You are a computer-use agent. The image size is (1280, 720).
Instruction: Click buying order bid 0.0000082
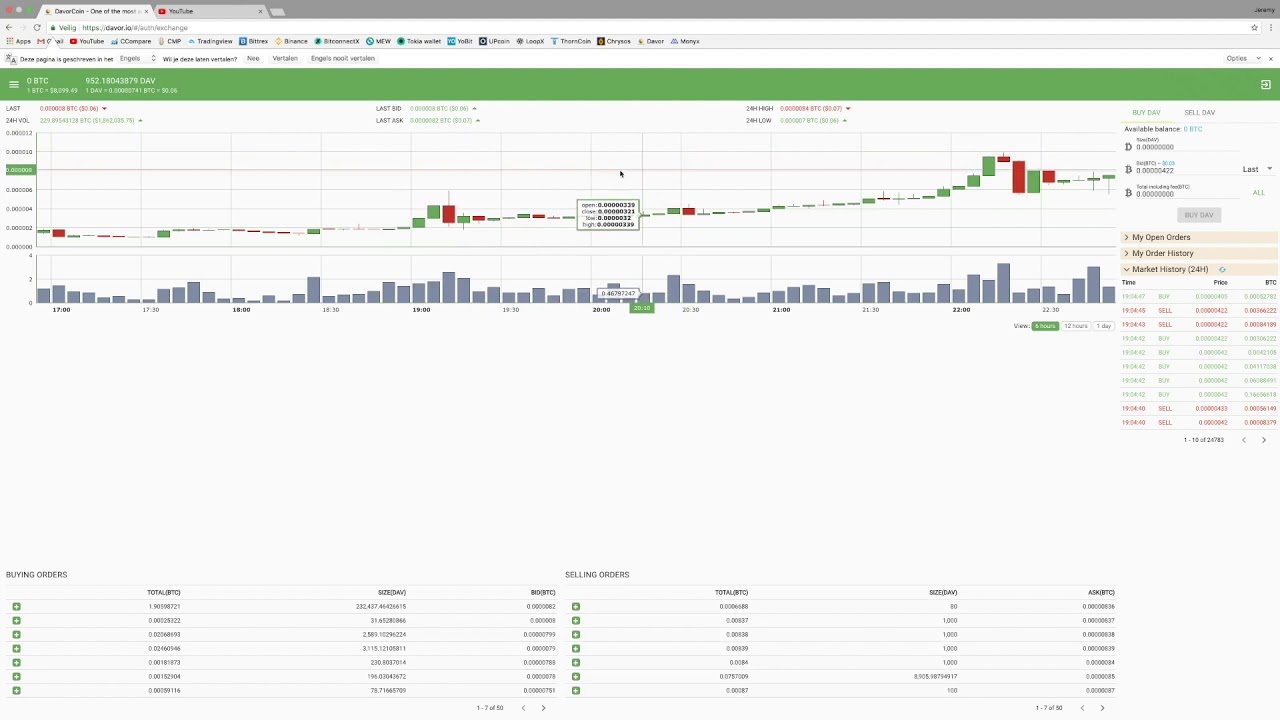[541, 607]
